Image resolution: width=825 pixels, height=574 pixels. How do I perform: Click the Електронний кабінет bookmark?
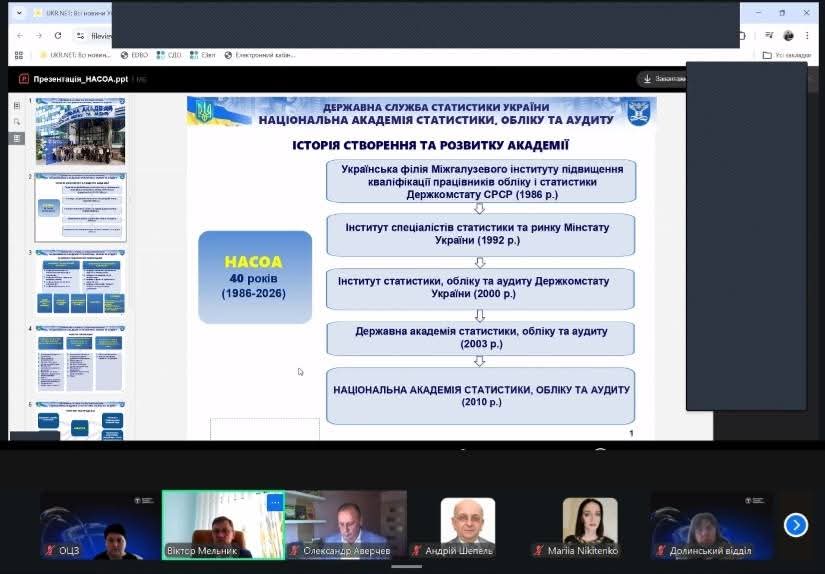coord(260,55)
